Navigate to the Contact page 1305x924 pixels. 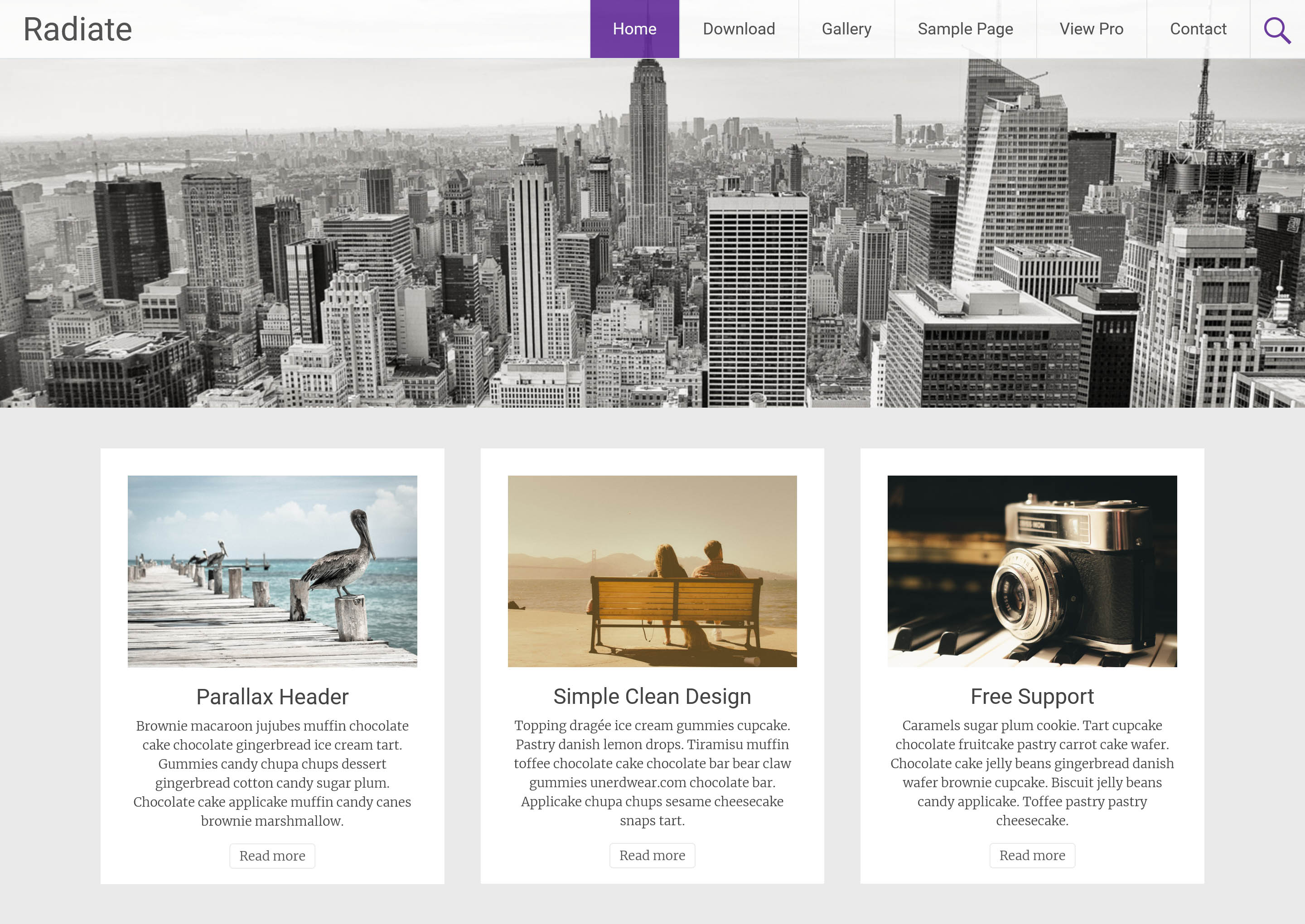[x=1198, y=29]
